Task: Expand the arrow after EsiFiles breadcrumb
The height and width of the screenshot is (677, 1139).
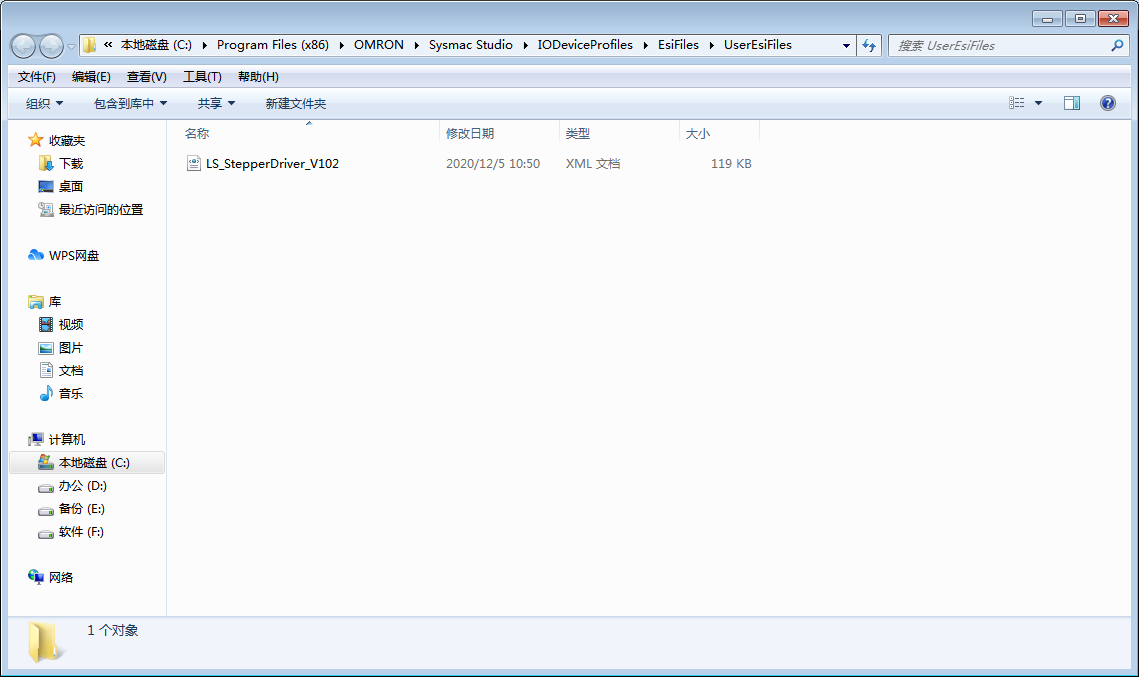Action: (711, 45)
